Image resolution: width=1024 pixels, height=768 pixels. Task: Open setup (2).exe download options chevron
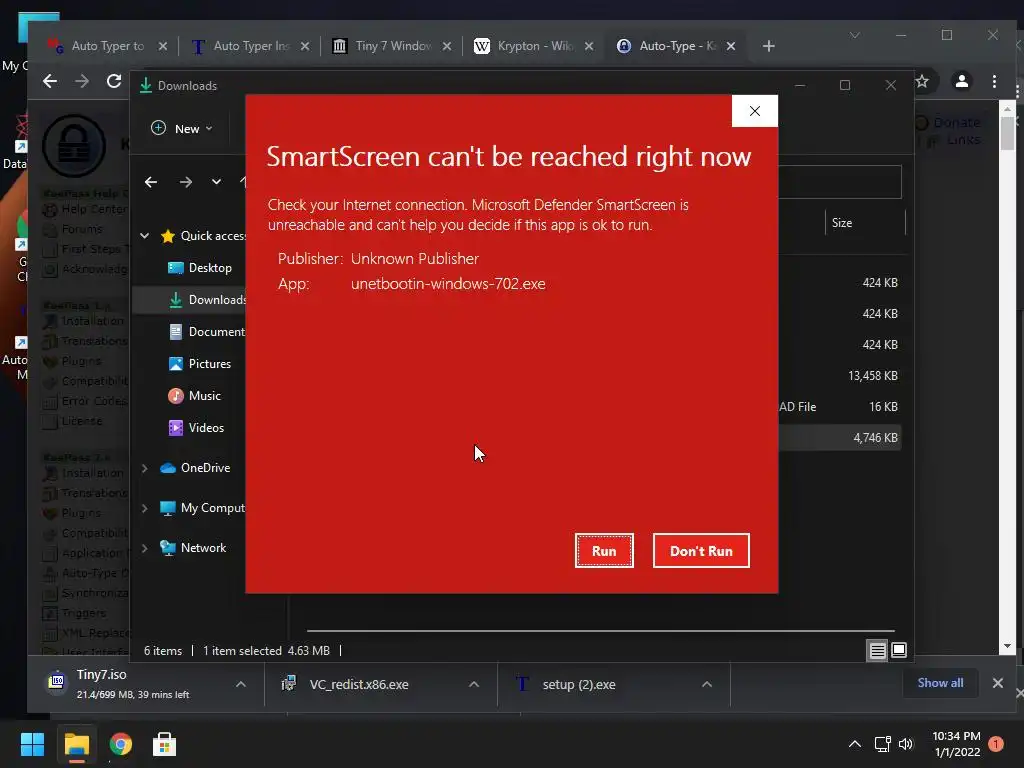(x=707, y=684)
